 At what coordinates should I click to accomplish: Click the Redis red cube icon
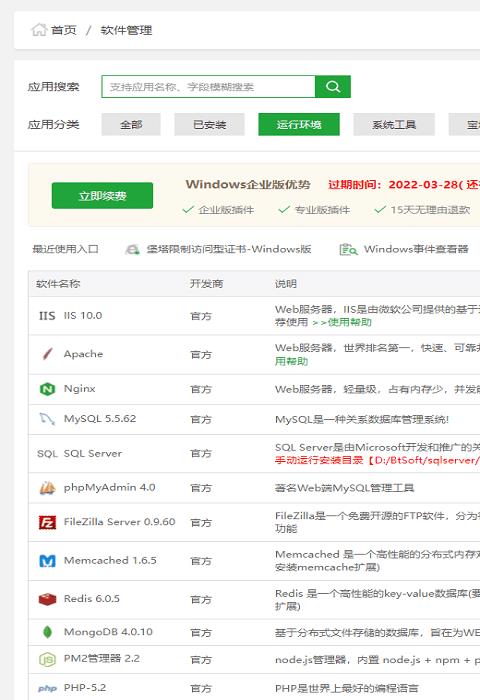coord(47,599)
